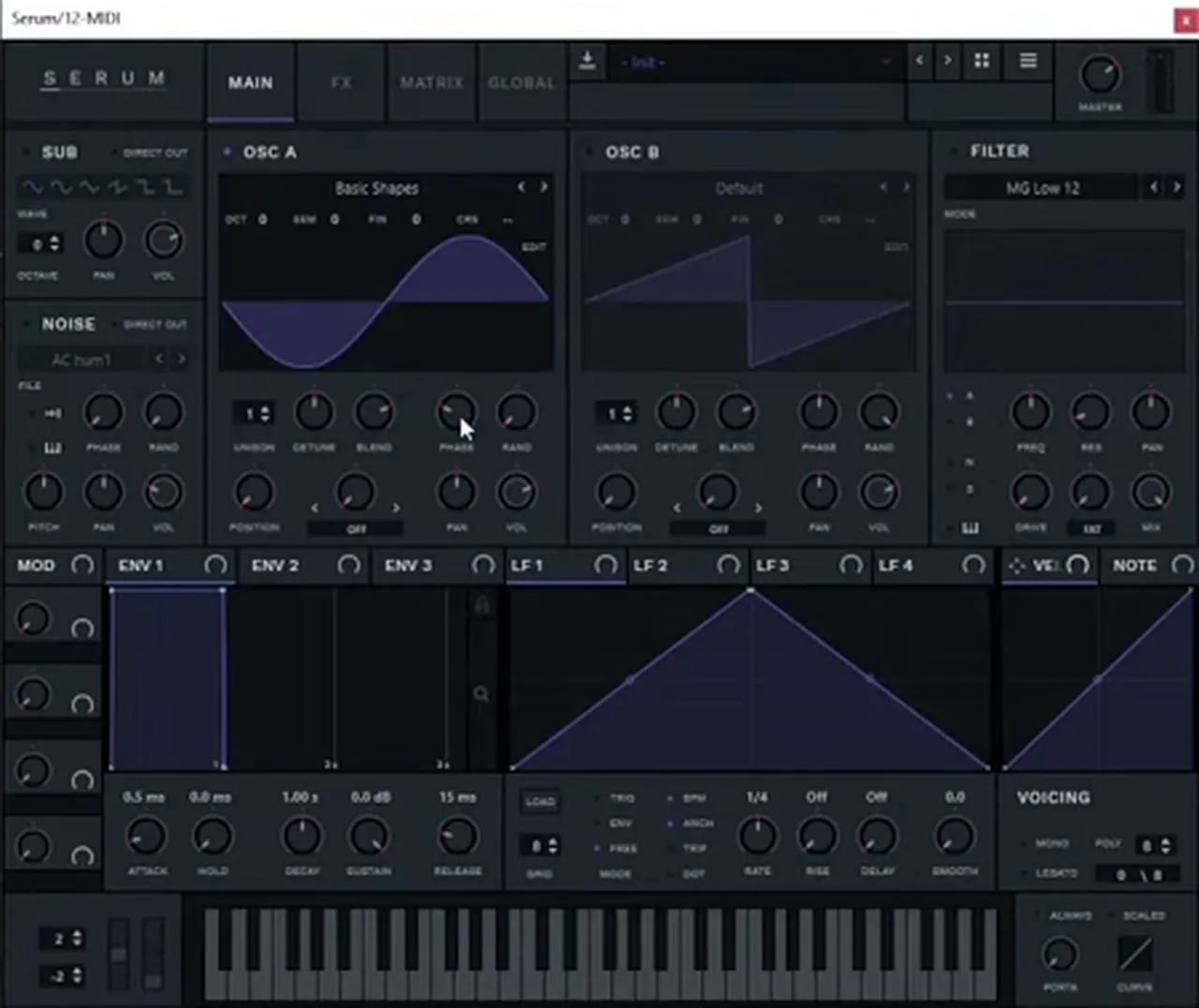Open OSC B Default wavetable menu
This screenshot has height=1008, width=1199.
point(739,188)
